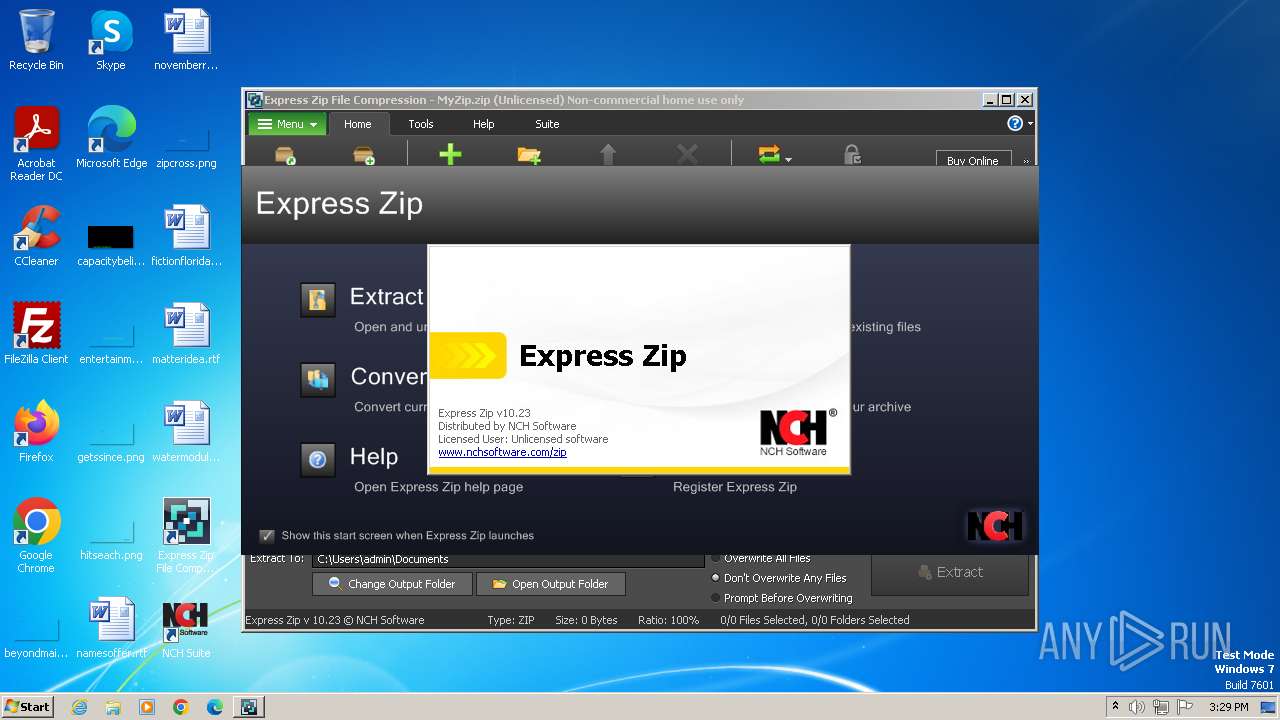Click the Open Express Zip help page text

pos(438,487)
